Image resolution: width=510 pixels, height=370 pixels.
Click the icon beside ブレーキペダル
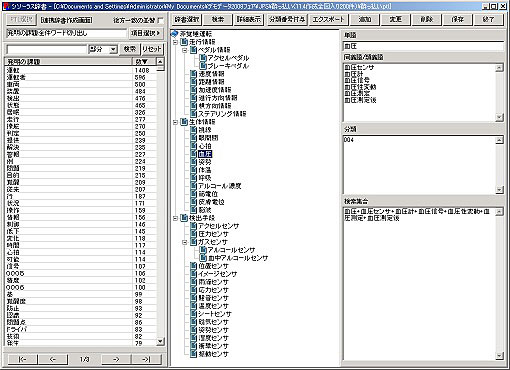click(203, 66)
